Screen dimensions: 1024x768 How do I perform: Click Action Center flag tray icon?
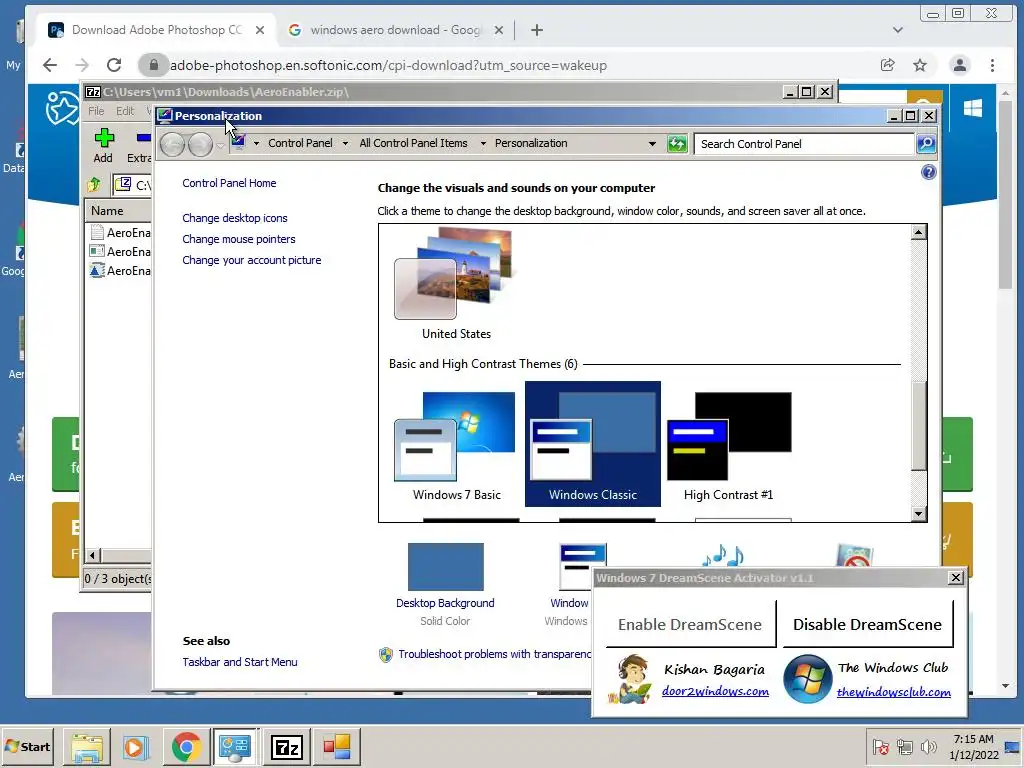click(x=880, y=746)
